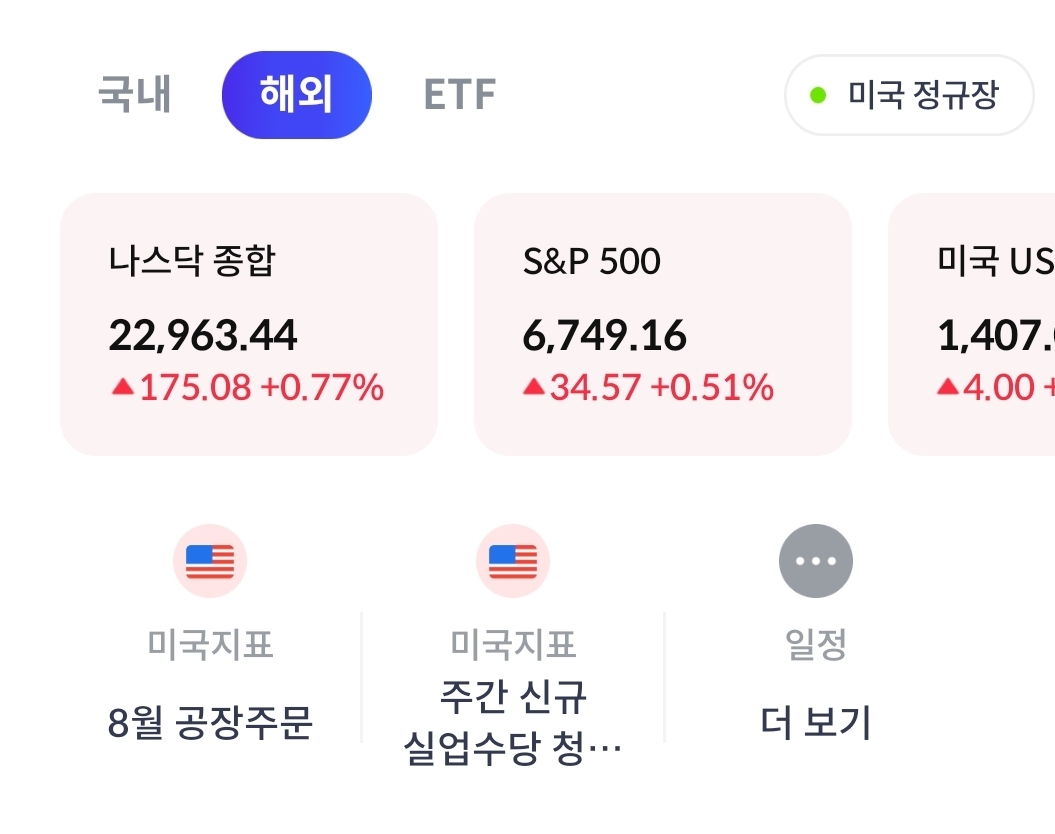Tap the 더 보기 schedule link
Viewport: 1055px width, 834px height.
pos(816,722)
